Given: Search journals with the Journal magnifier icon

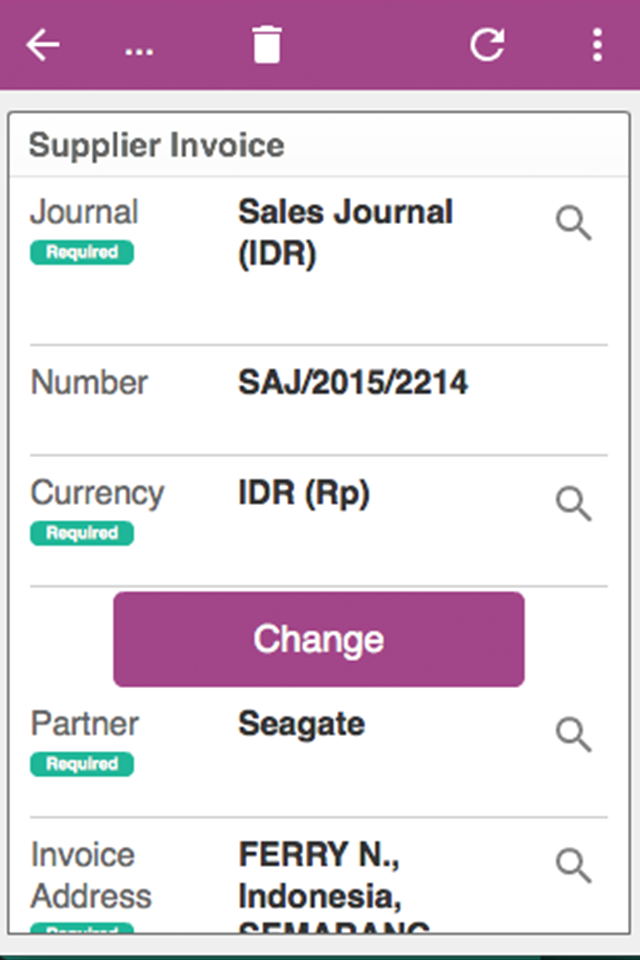Looking at the screenshot, I should (x=574, y=223).
